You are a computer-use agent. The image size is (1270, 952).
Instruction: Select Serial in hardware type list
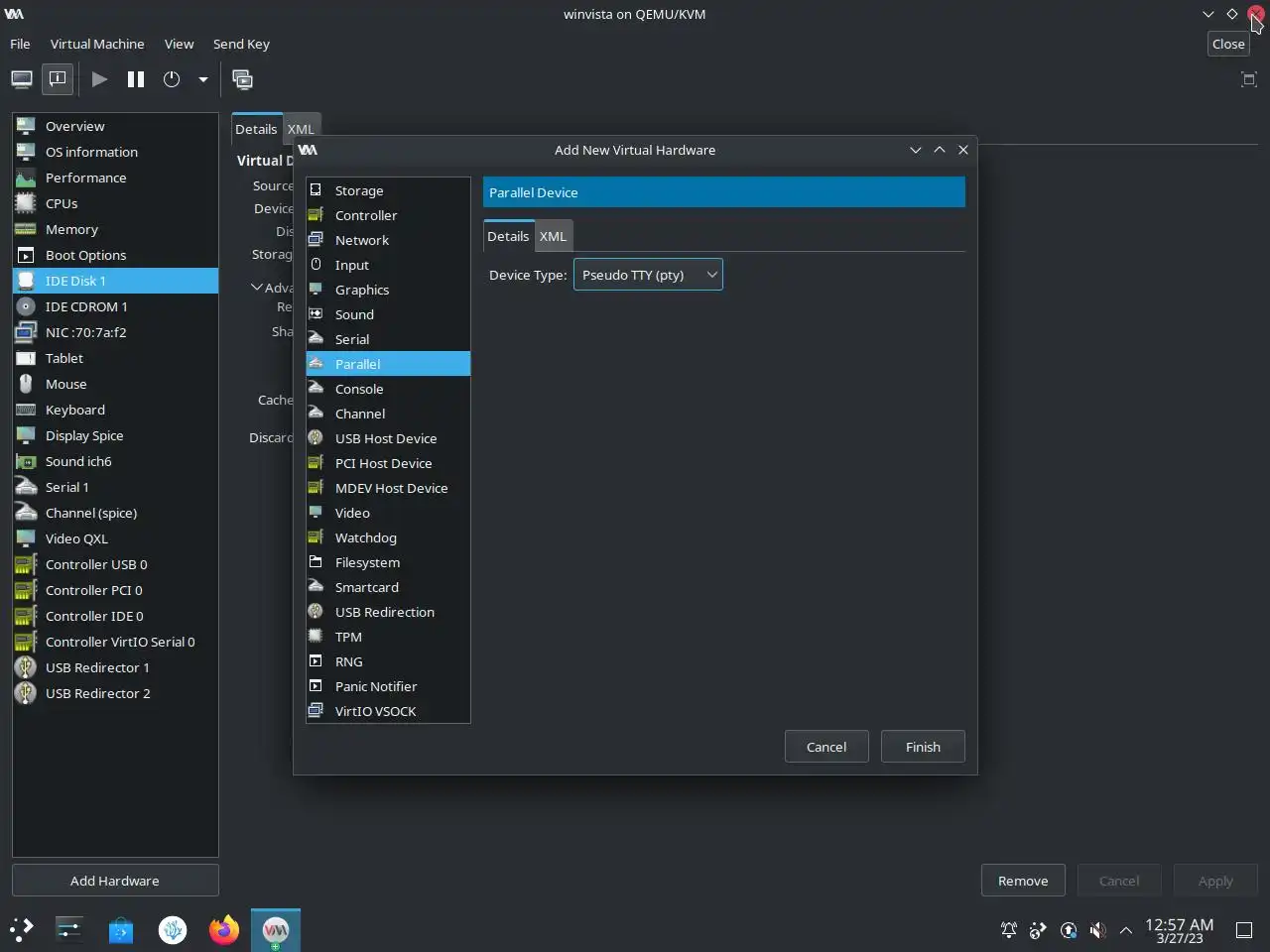[x=388, y=339]
